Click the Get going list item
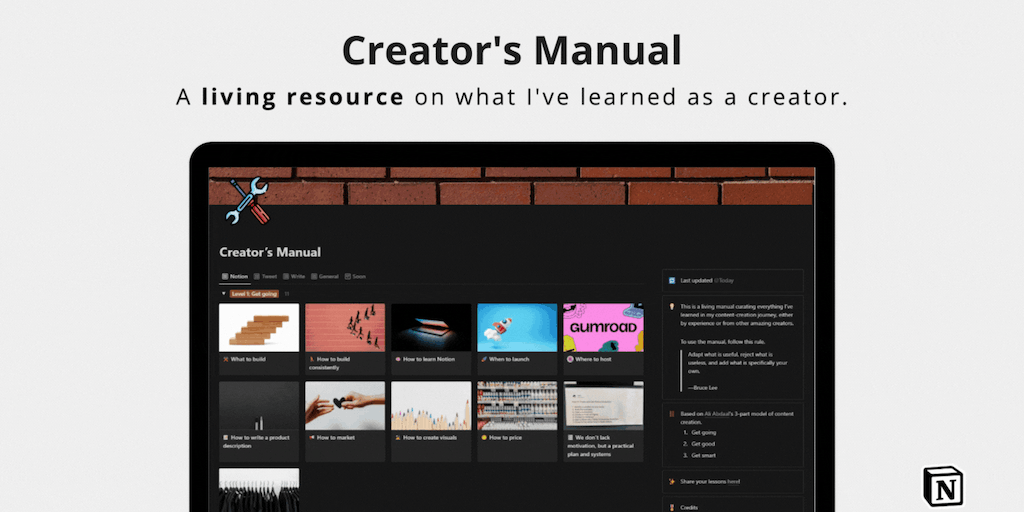The image size is (1024, 512). [x=704, y=432]
